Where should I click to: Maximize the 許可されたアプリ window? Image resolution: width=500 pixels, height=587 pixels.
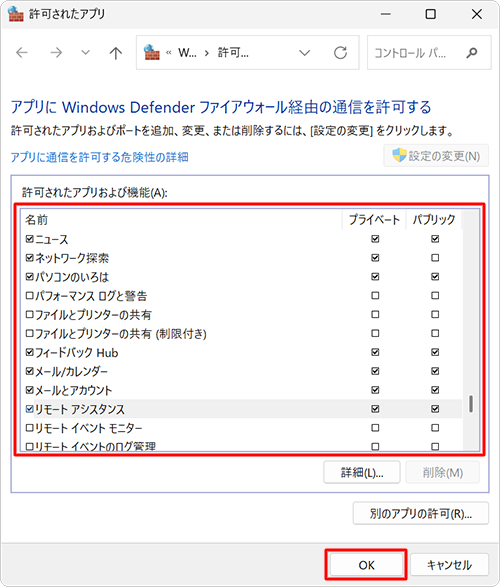[x=431, y=14]
